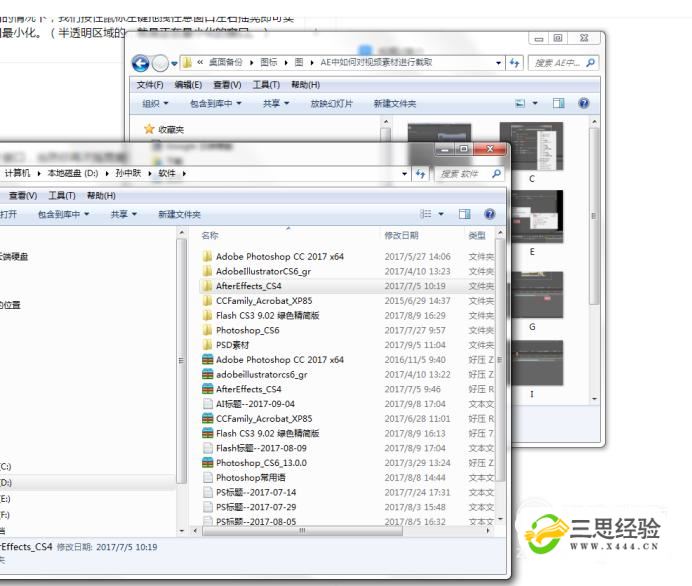Select Adobe Photoshop CC 2017 x64 archive icon

[207, 360]
